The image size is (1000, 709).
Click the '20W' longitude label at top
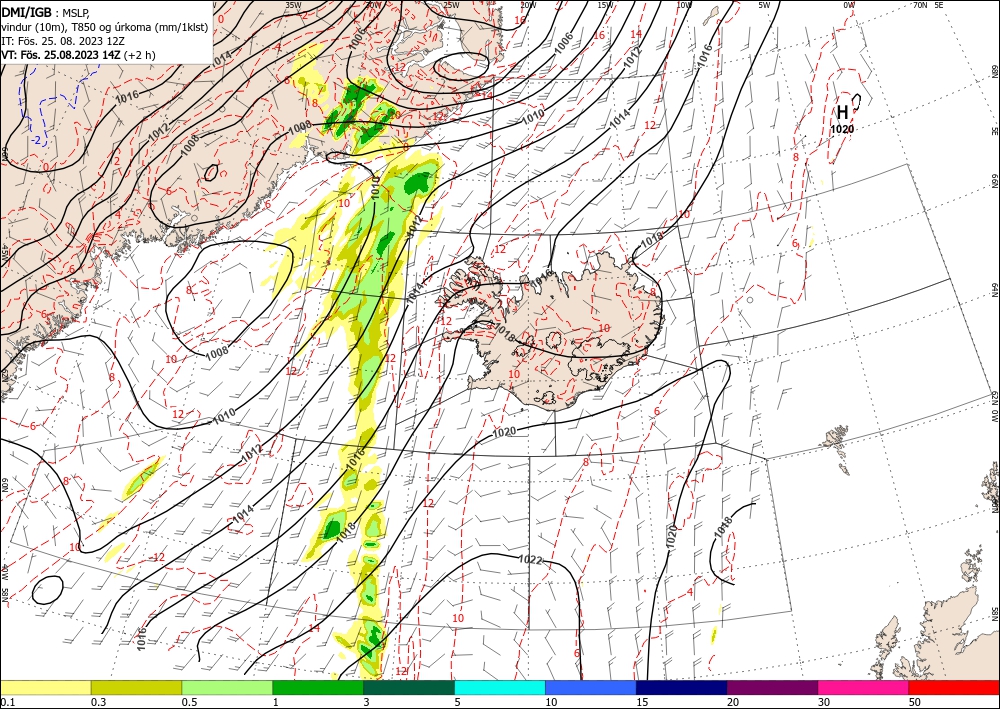527,5
